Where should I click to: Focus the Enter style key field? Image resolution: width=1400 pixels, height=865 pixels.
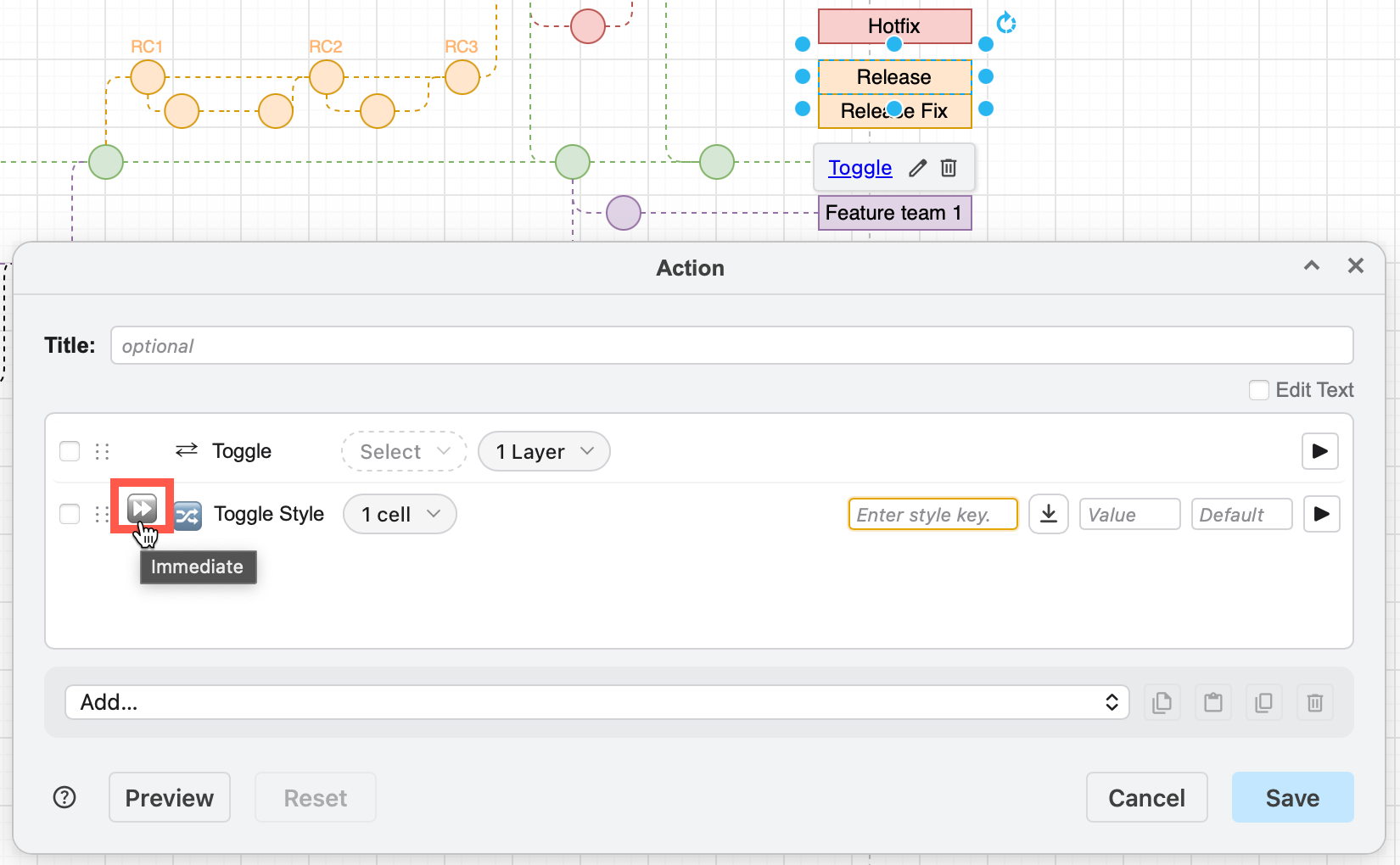tap(933, 514)
